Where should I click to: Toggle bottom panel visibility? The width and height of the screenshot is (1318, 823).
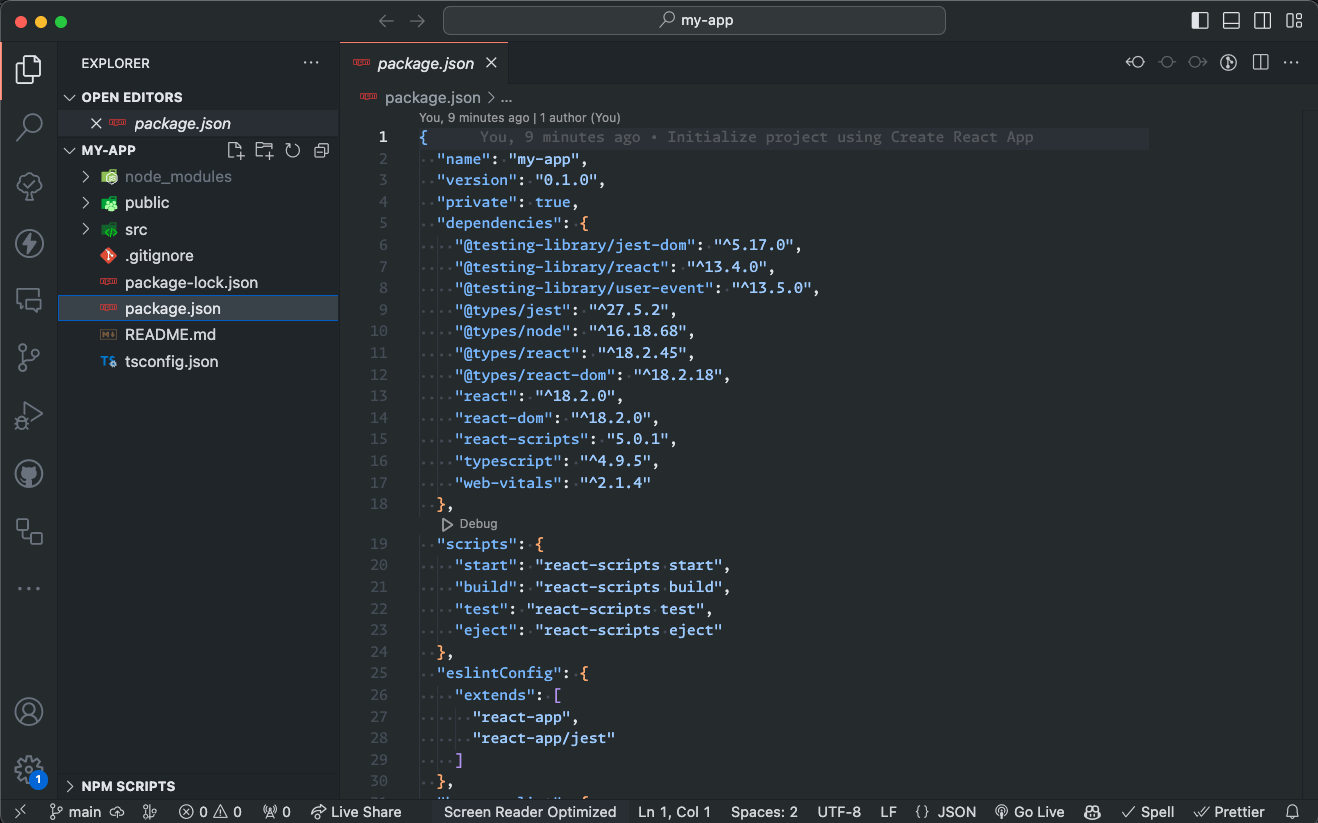(1231, 20)
